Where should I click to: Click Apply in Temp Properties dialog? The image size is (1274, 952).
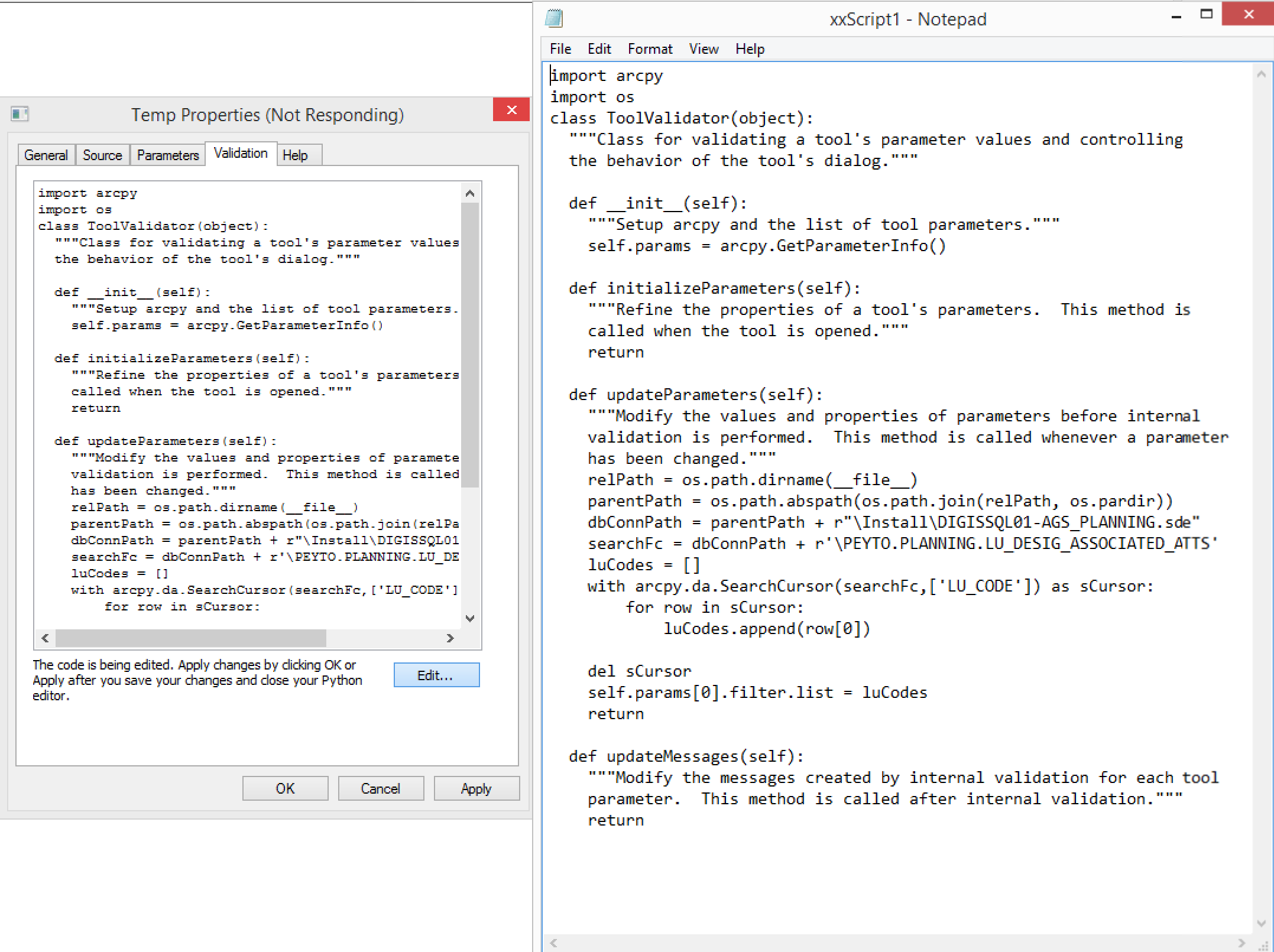pos(476,789)
